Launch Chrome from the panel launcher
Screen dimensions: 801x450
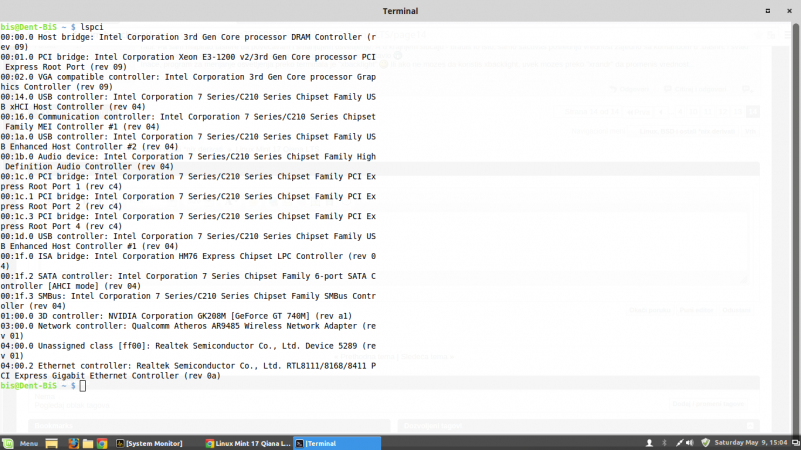(x=102, y=443)
